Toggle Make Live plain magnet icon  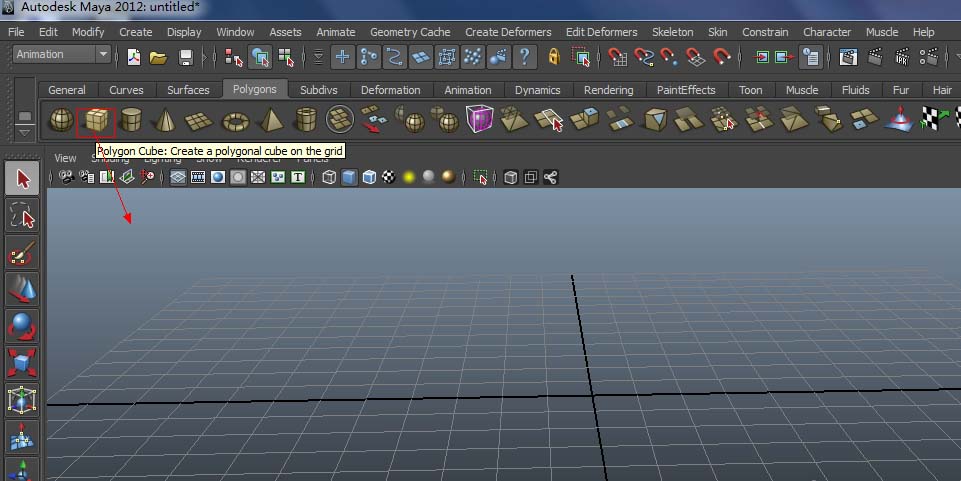click(721, 57)
